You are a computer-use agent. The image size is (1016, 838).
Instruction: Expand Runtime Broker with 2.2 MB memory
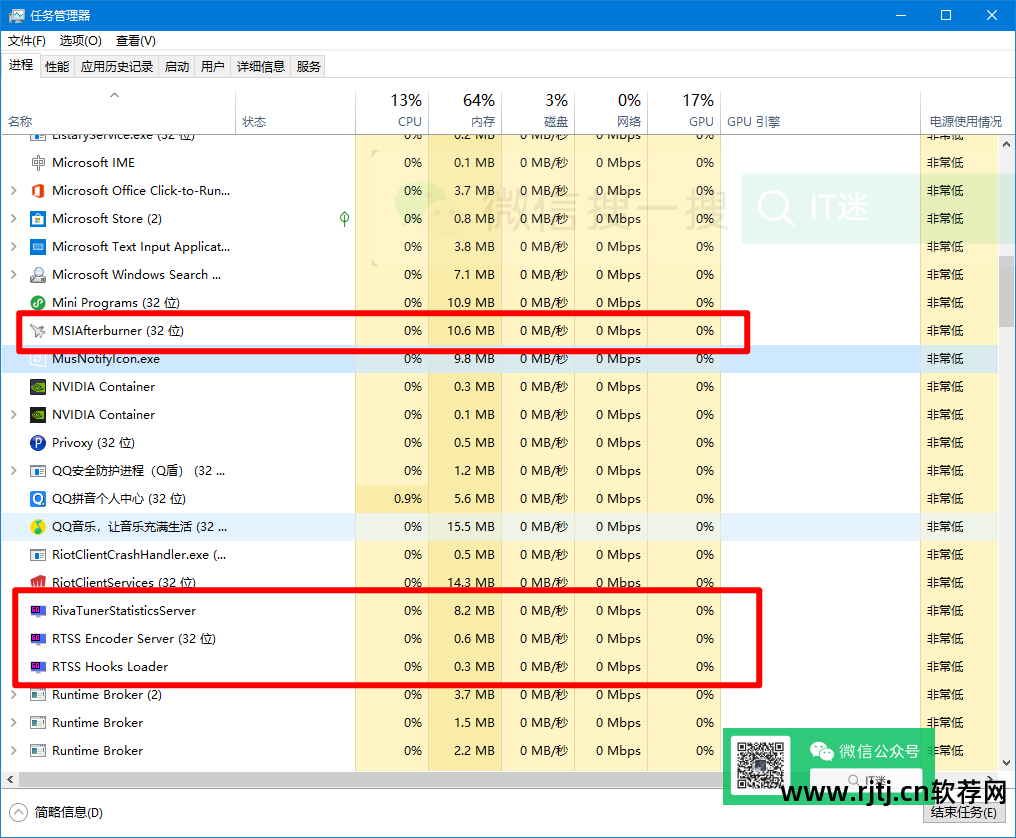click(14, 751)
